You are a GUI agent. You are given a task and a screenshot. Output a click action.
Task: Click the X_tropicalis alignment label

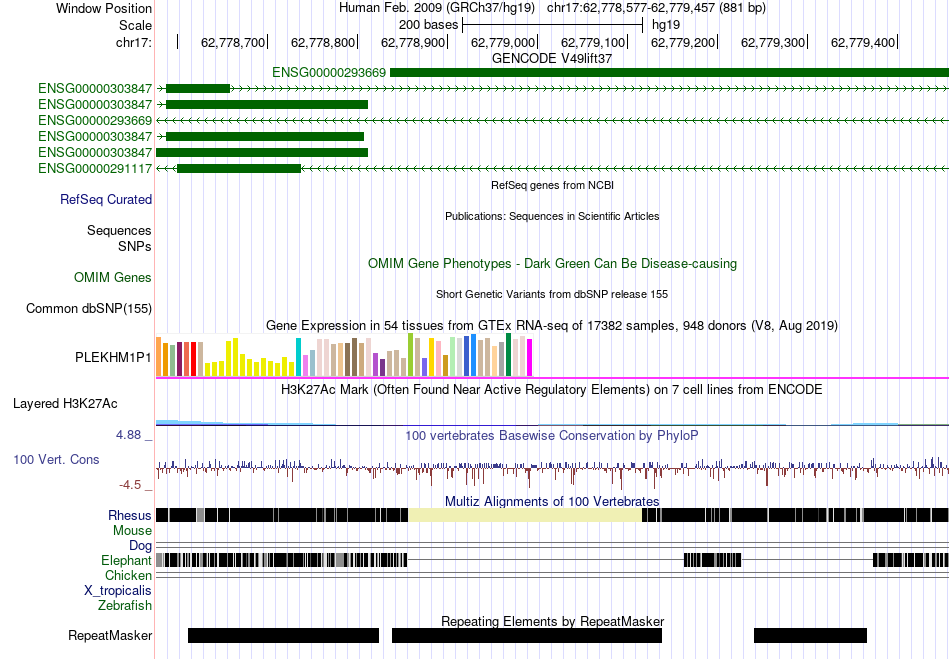118,591
